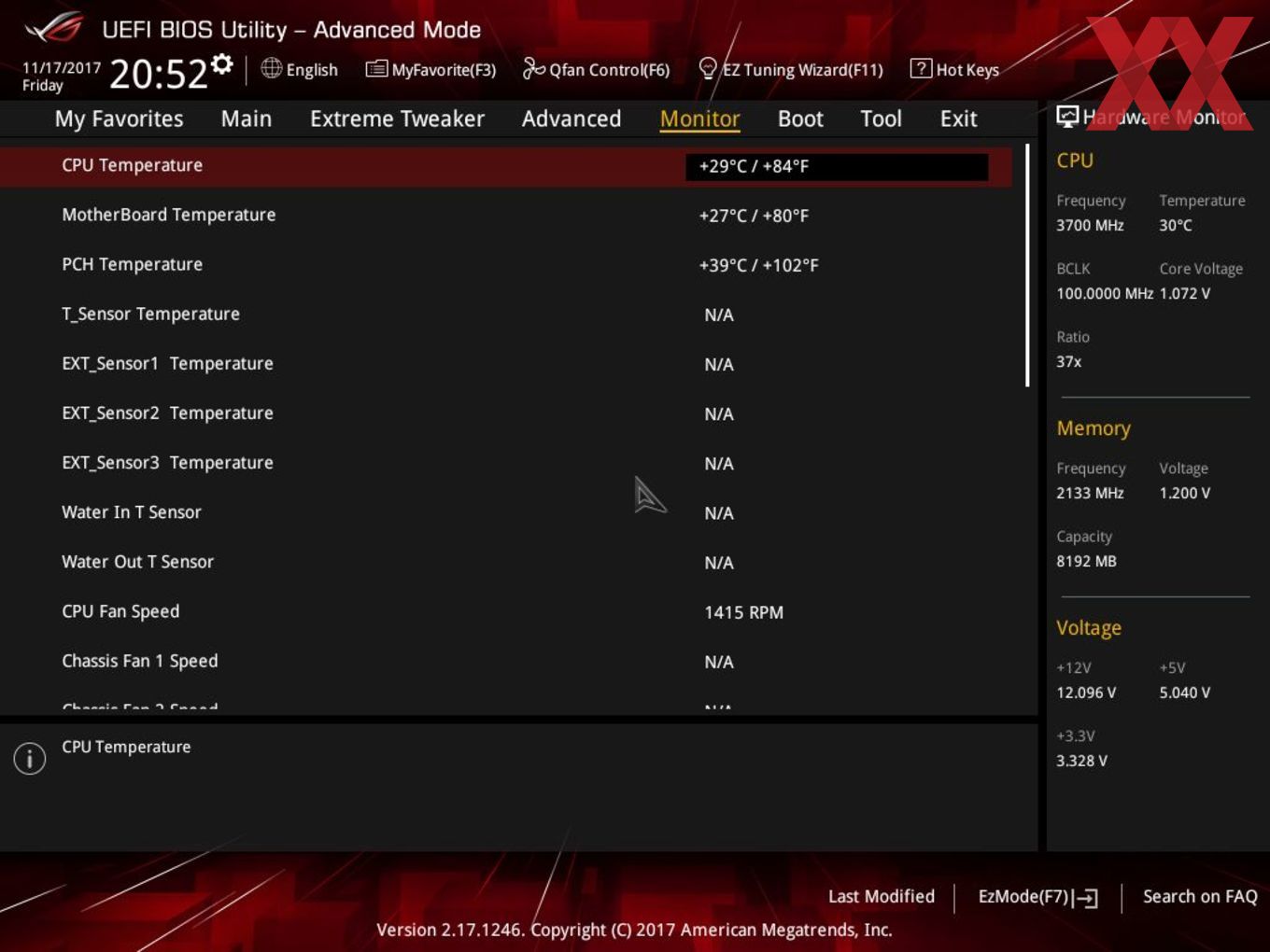Click Memory frequency 2133 MHz

(x=1090, y=493)
